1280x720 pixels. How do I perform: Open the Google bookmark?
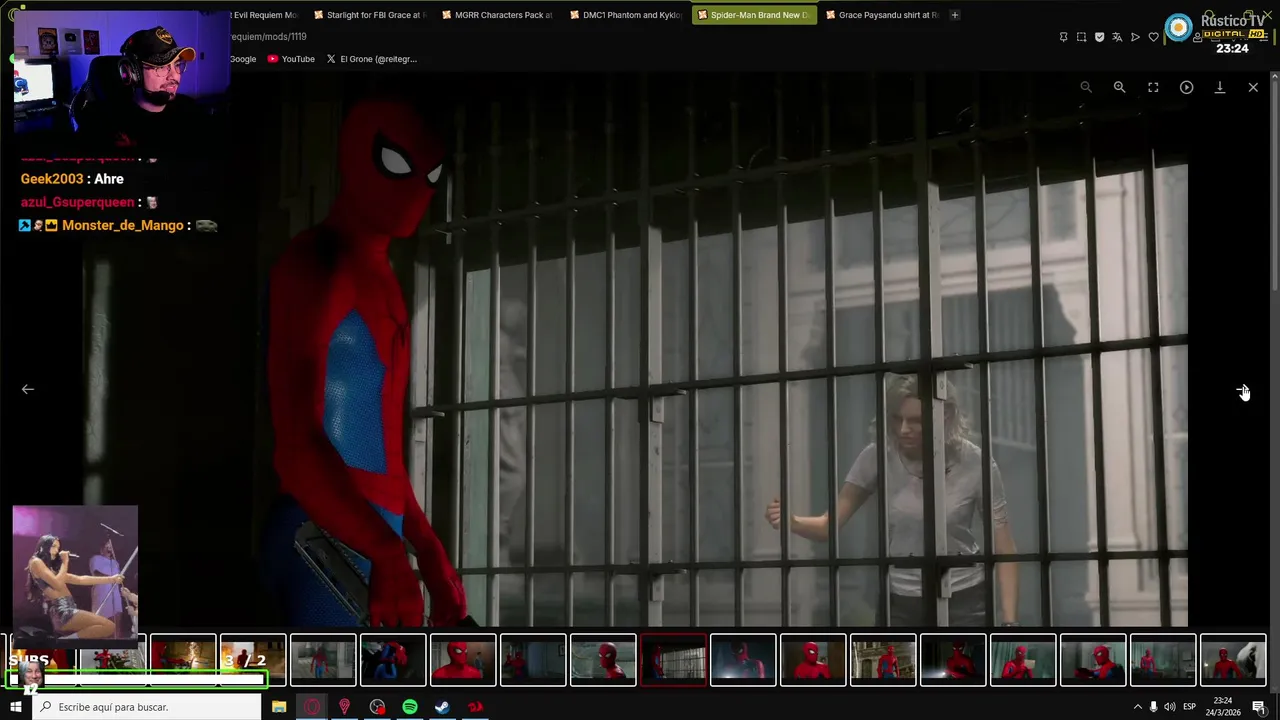(243, 59)
